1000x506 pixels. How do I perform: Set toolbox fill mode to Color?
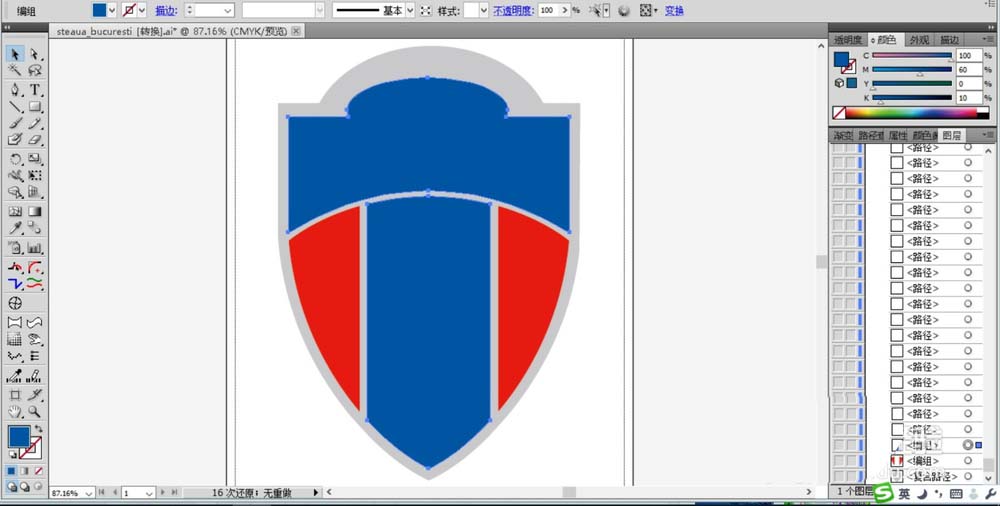[11, 471]
